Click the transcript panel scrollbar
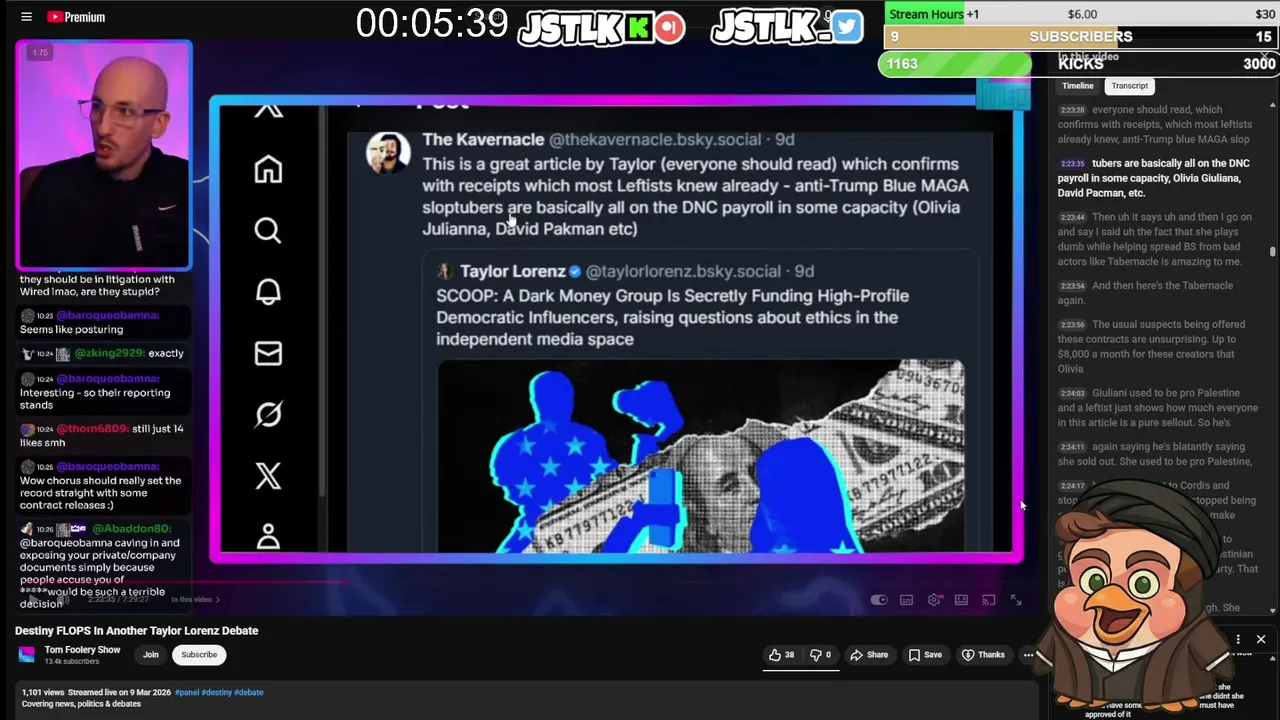 (1273, 252)
